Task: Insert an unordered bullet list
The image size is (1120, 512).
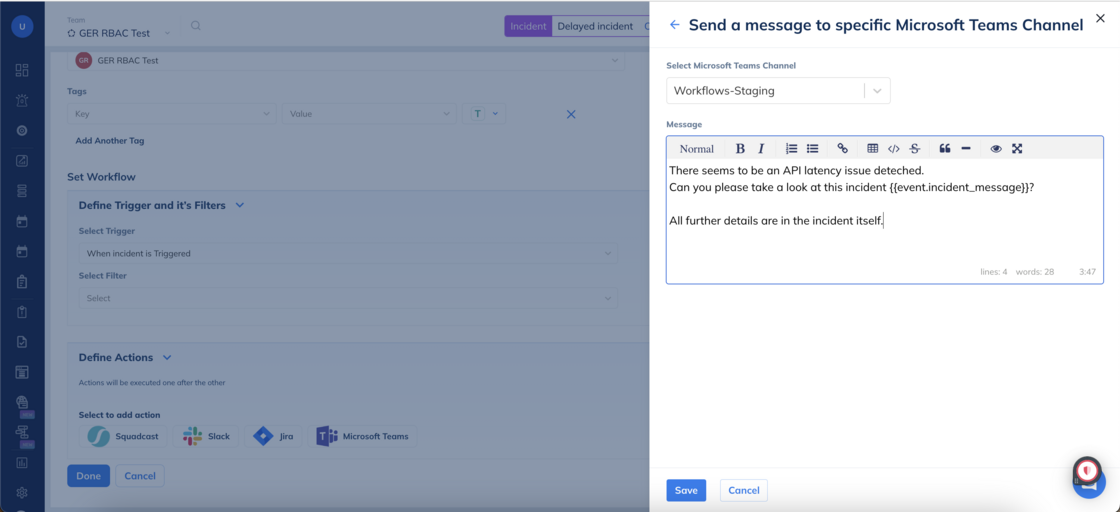Action: tap(812, 149)
